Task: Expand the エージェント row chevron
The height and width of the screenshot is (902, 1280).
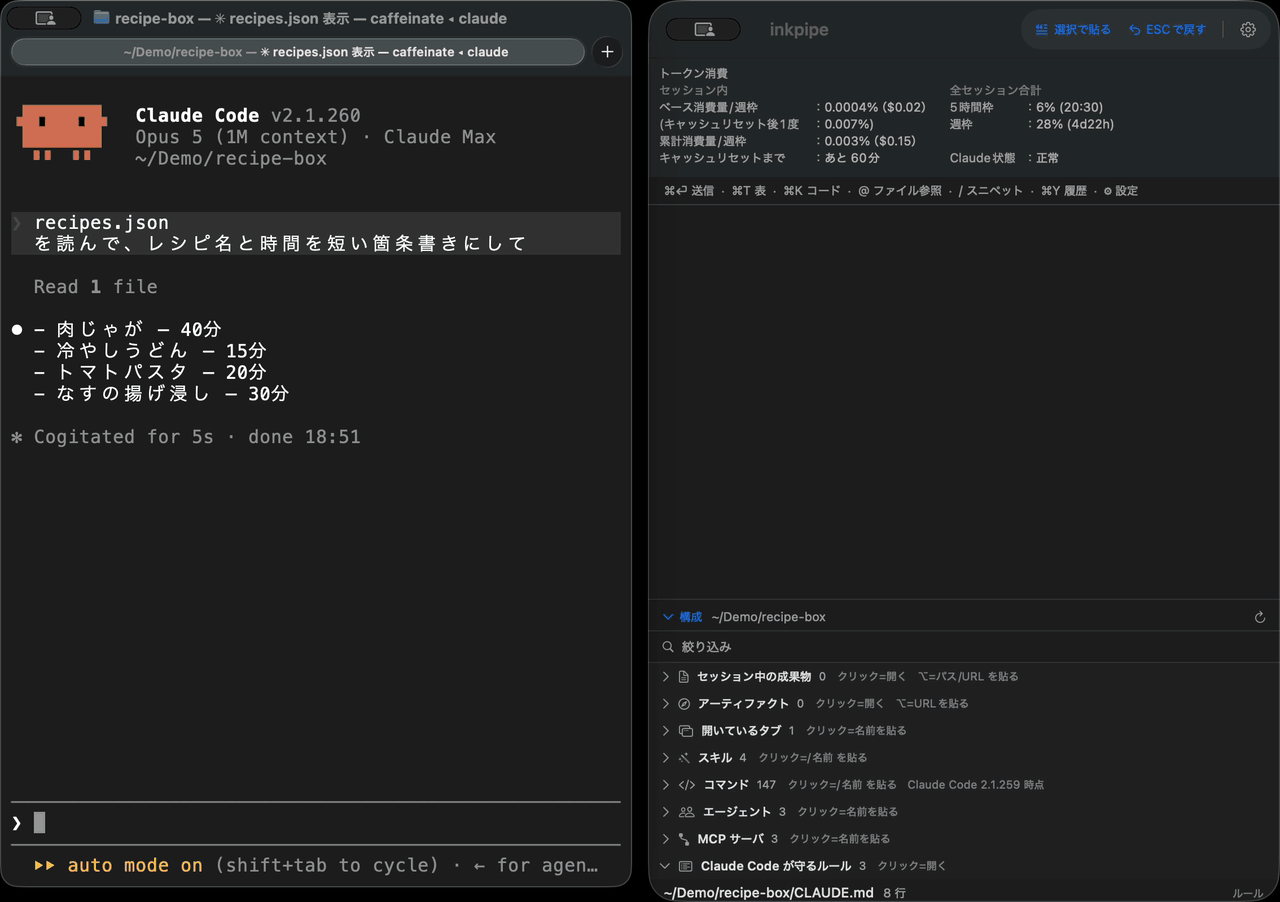Action: [666, 812]
